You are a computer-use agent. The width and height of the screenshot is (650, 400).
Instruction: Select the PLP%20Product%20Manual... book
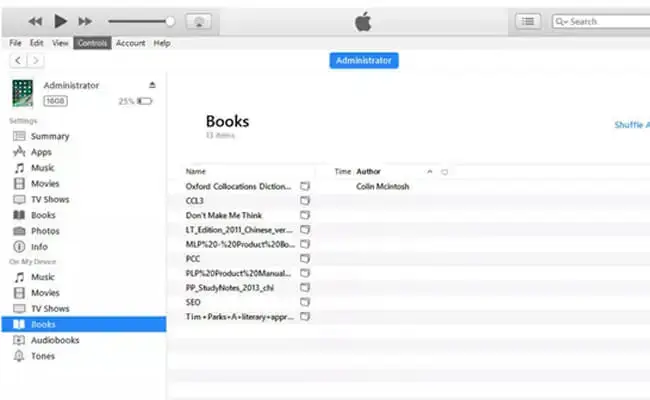point(238,274)
